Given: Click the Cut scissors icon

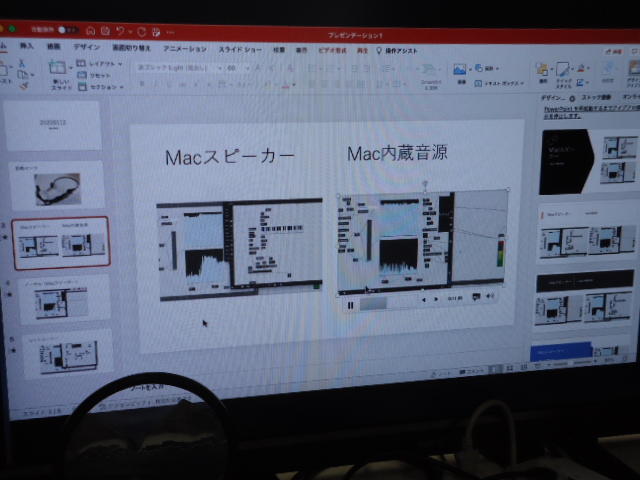Looking at the screenshot, I should [21, 63].
